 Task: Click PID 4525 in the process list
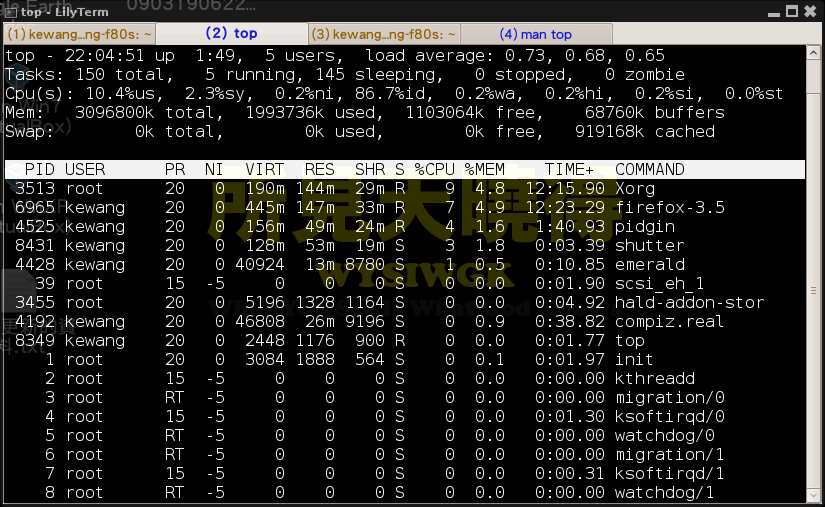(x=35, y=227)
